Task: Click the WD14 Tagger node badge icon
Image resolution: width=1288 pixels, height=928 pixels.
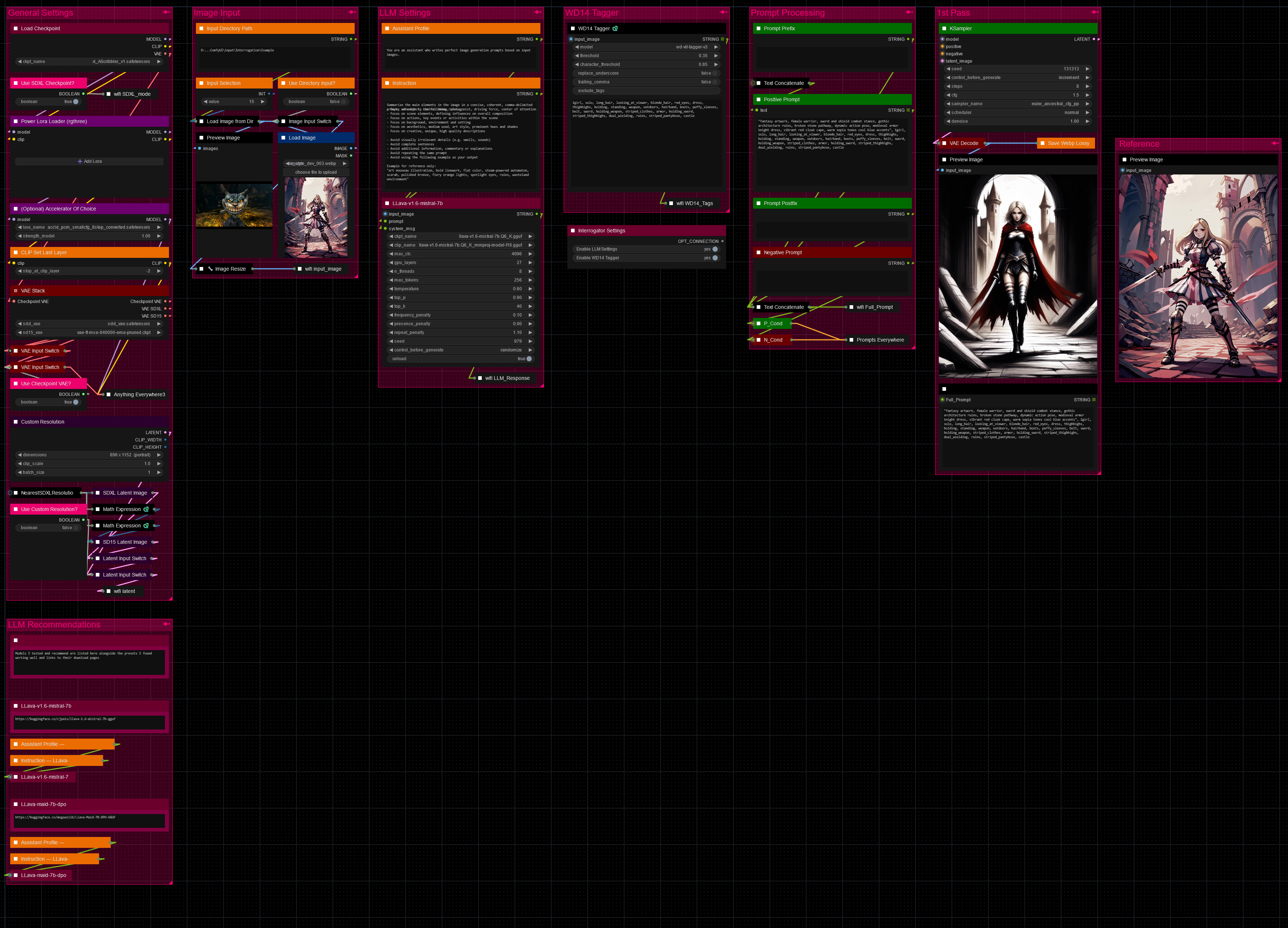Action: 615,28
